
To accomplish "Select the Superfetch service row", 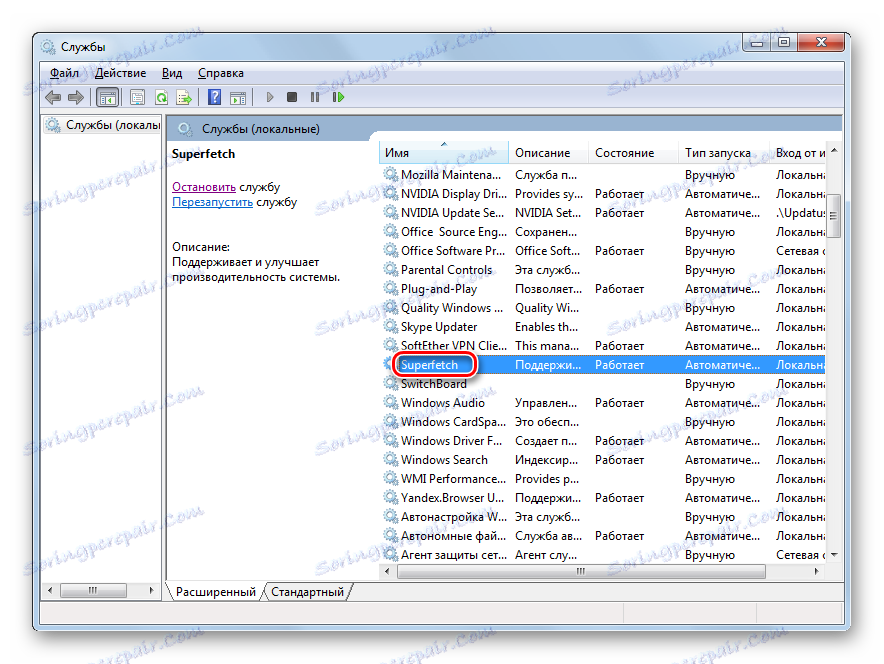I will click(603, 365).
